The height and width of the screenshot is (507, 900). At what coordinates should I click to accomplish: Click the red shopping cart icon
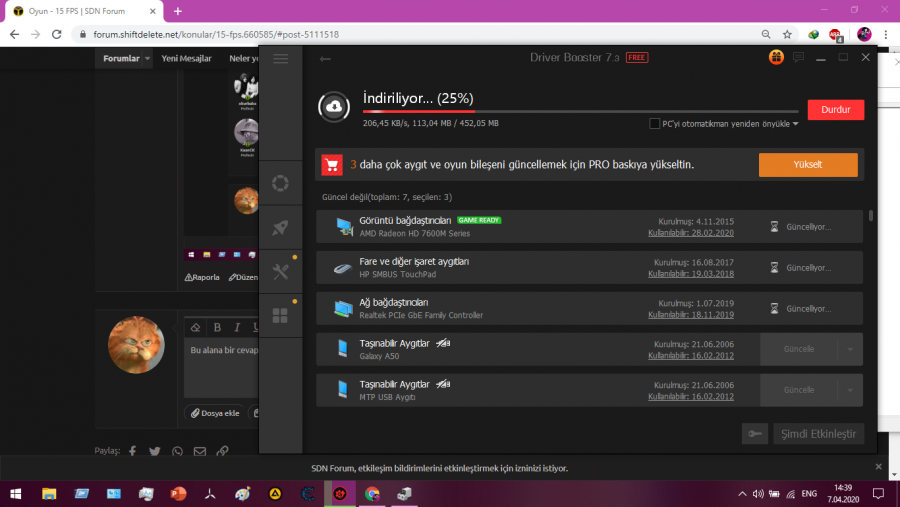[332, 165]
